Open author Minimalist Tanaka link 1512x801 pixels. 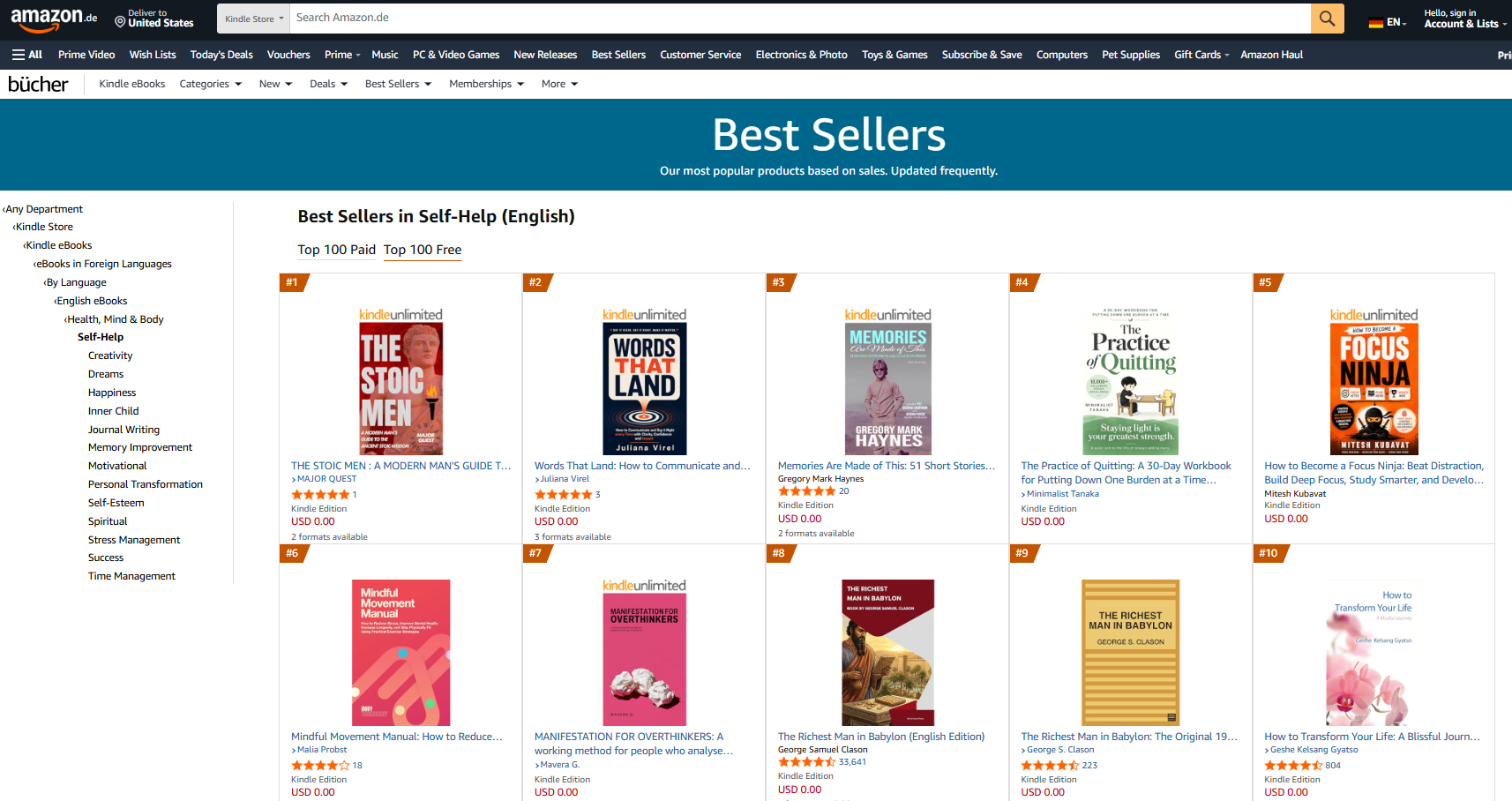pyautogui.click(x=1062, y=494)
